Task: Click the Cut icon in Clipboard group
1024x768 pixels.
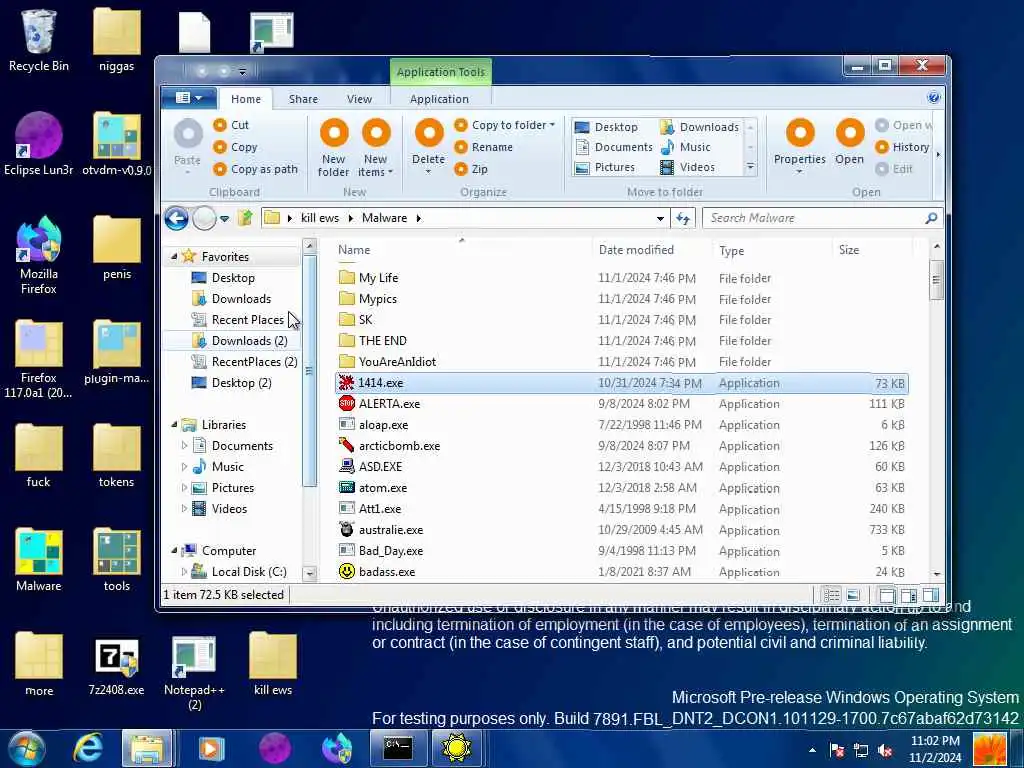Action: coord(220,125)
